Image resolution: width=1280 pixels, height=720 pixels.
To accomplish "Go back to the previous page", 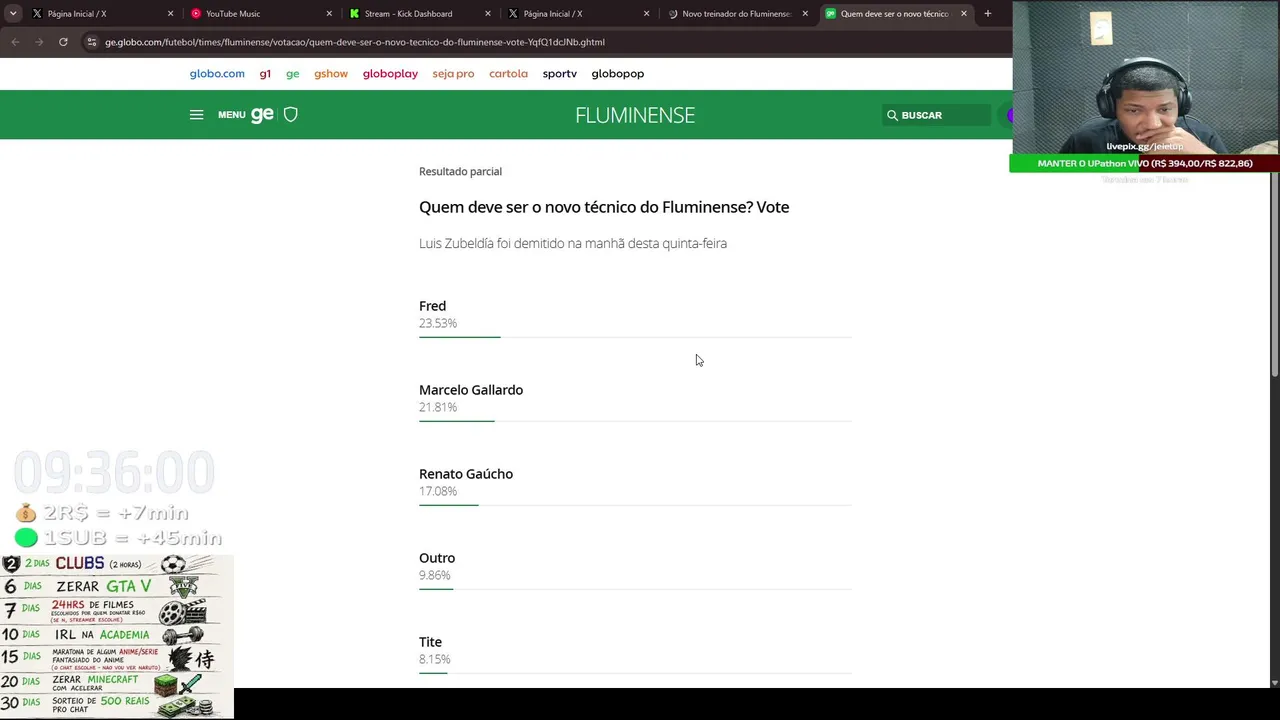I will [15, 42].
